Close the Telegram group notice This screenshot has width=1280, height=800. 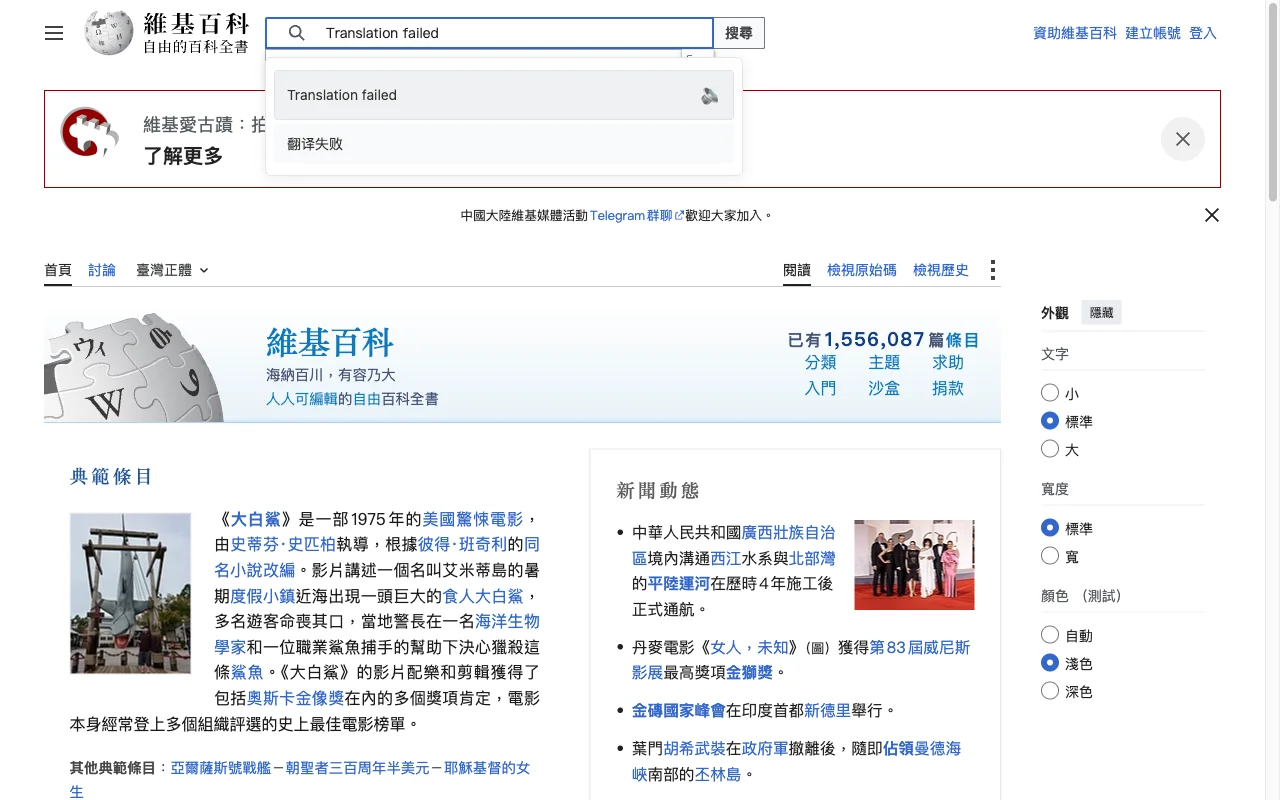coord(1212,215)
